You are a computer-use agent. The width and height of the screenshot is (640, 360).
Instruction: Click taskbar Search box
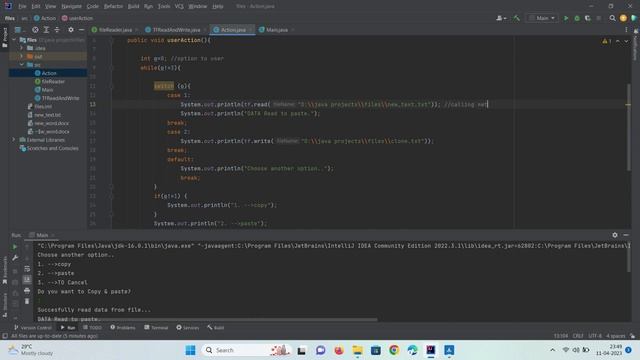pos(246,350)
